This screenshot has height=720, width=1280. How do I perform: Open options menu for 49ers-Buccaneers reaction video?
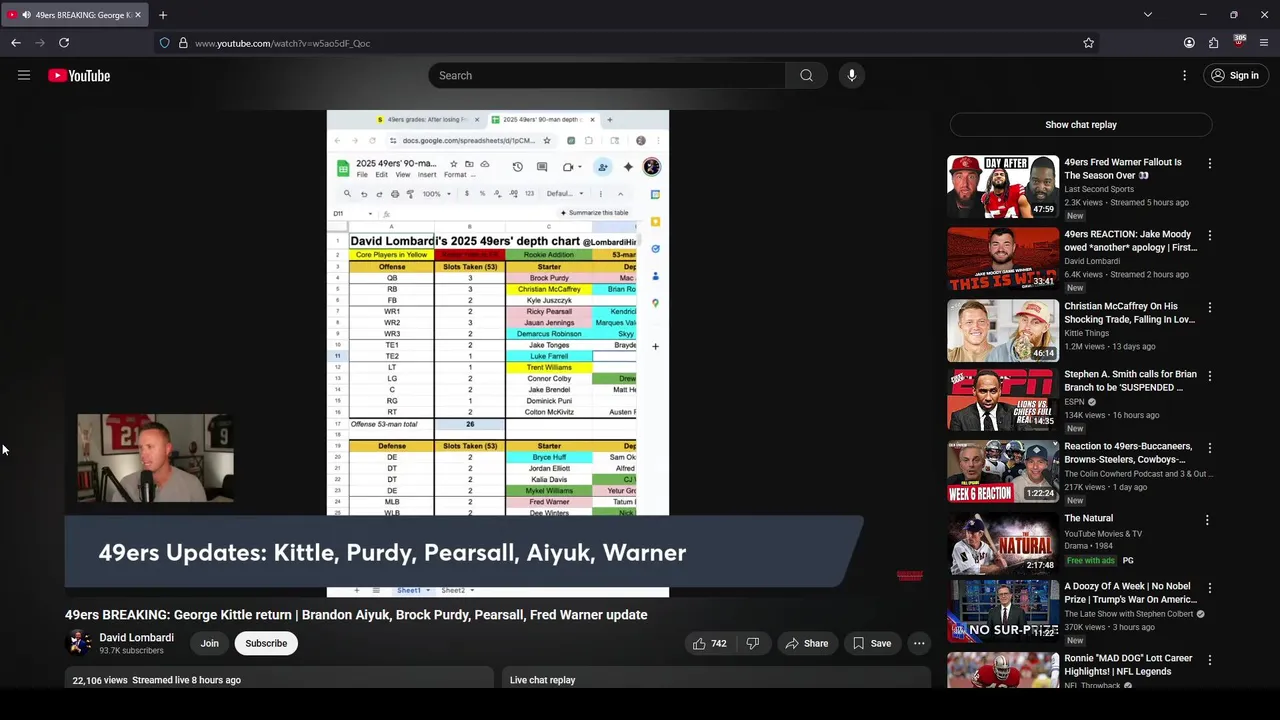[x=1209, y=448]
